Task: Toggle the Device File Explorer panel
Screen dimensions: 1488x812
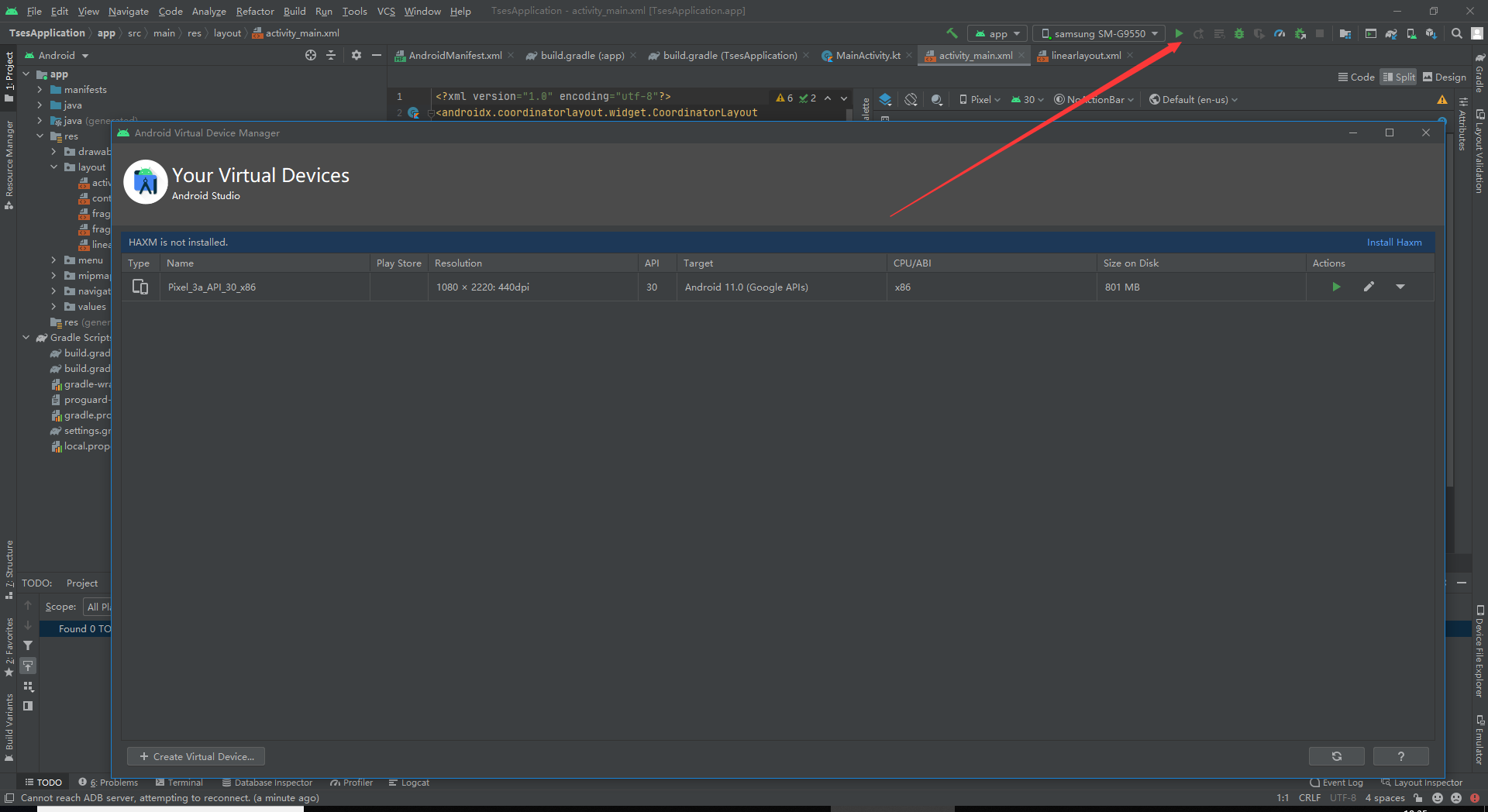Action: 1479,652
